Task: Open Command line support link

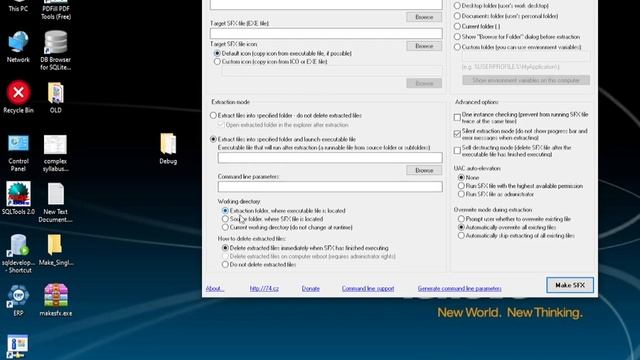Action: 368,289
